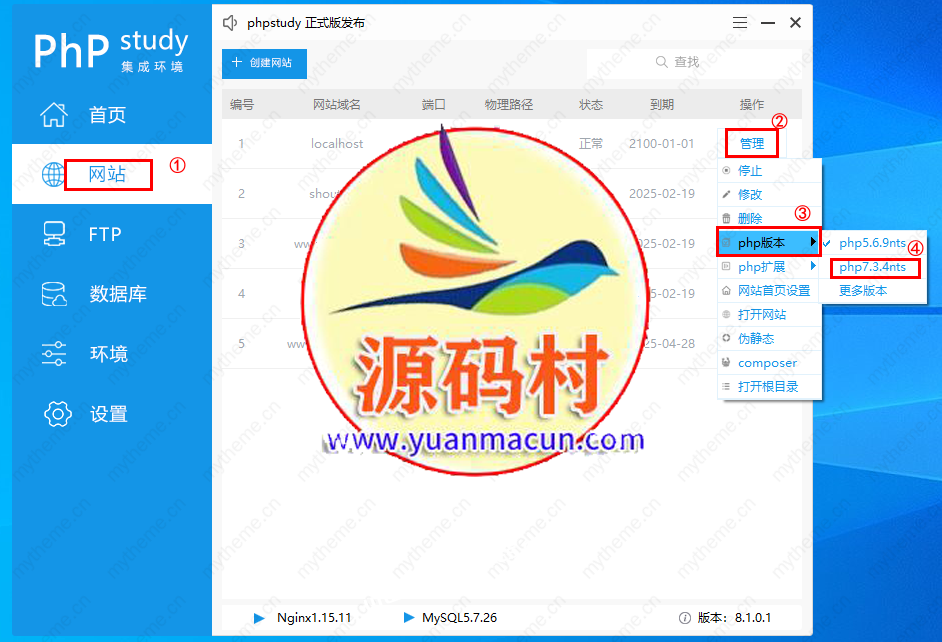Click 管理 for the localhost site
Image resolution: width=942 pixels, height=642 pixels.
tap(750, 143)
